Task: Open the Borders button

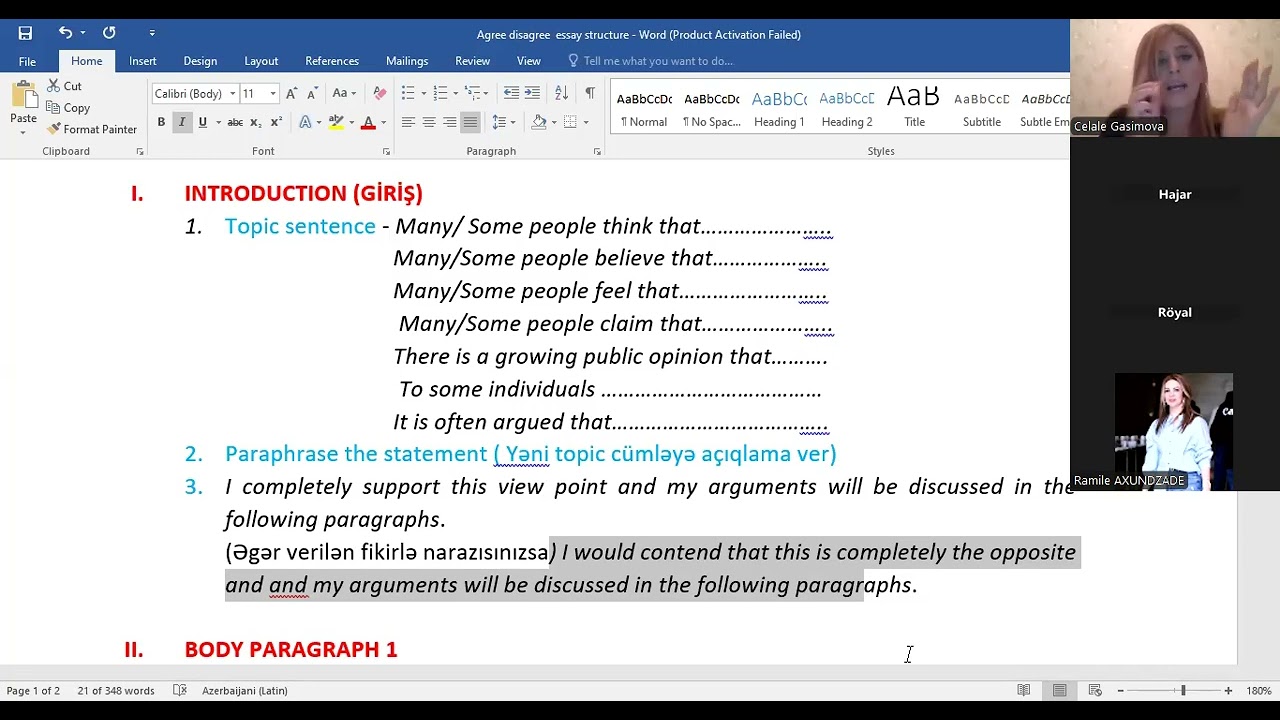Action: pos(570,122)
